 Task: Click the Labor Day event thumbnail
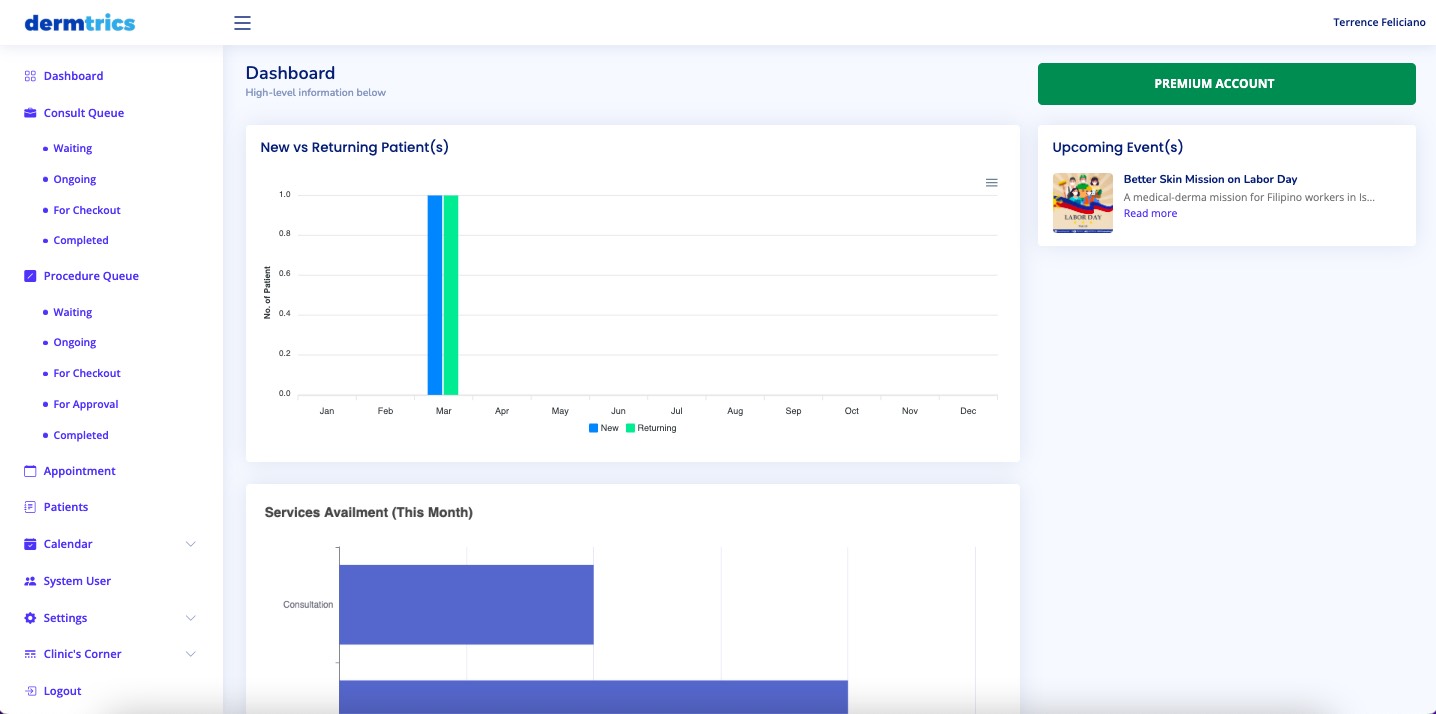click(x=1082, y=203)
